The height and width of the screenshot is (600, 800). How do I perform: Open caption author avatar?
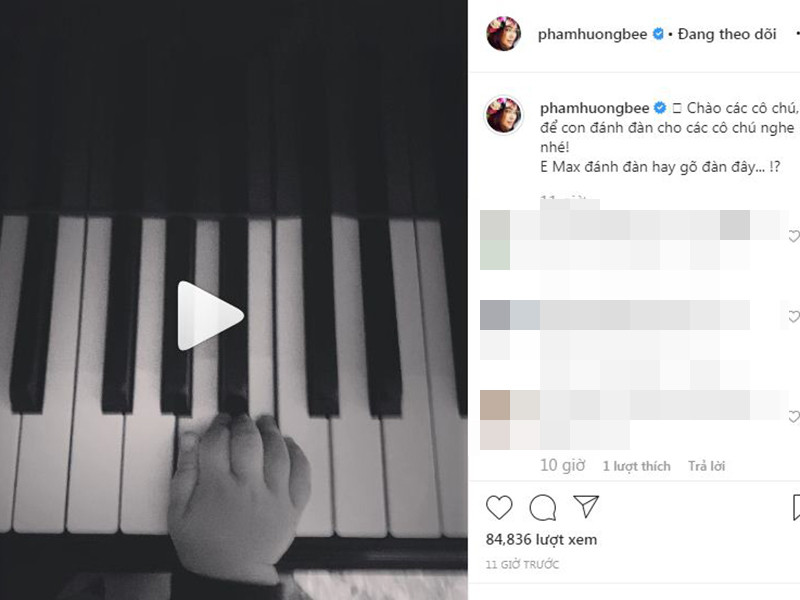point(504,115)
